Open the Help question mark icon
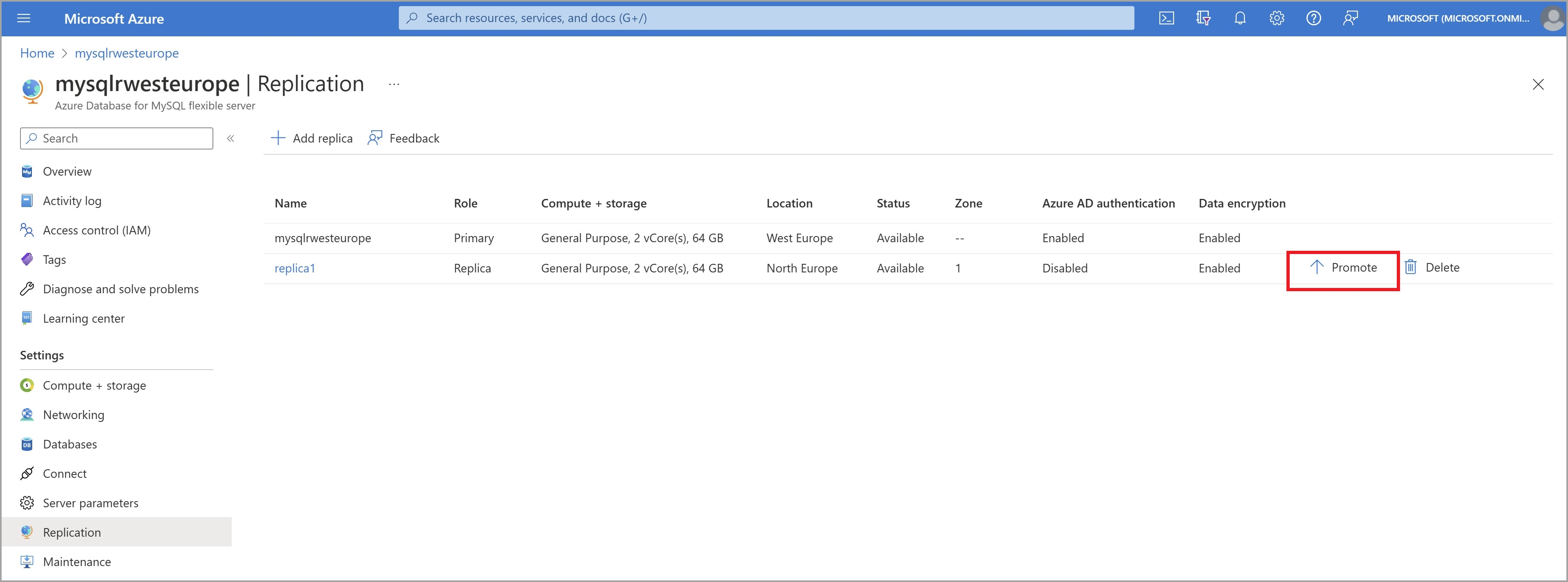 coord(1313,18)
